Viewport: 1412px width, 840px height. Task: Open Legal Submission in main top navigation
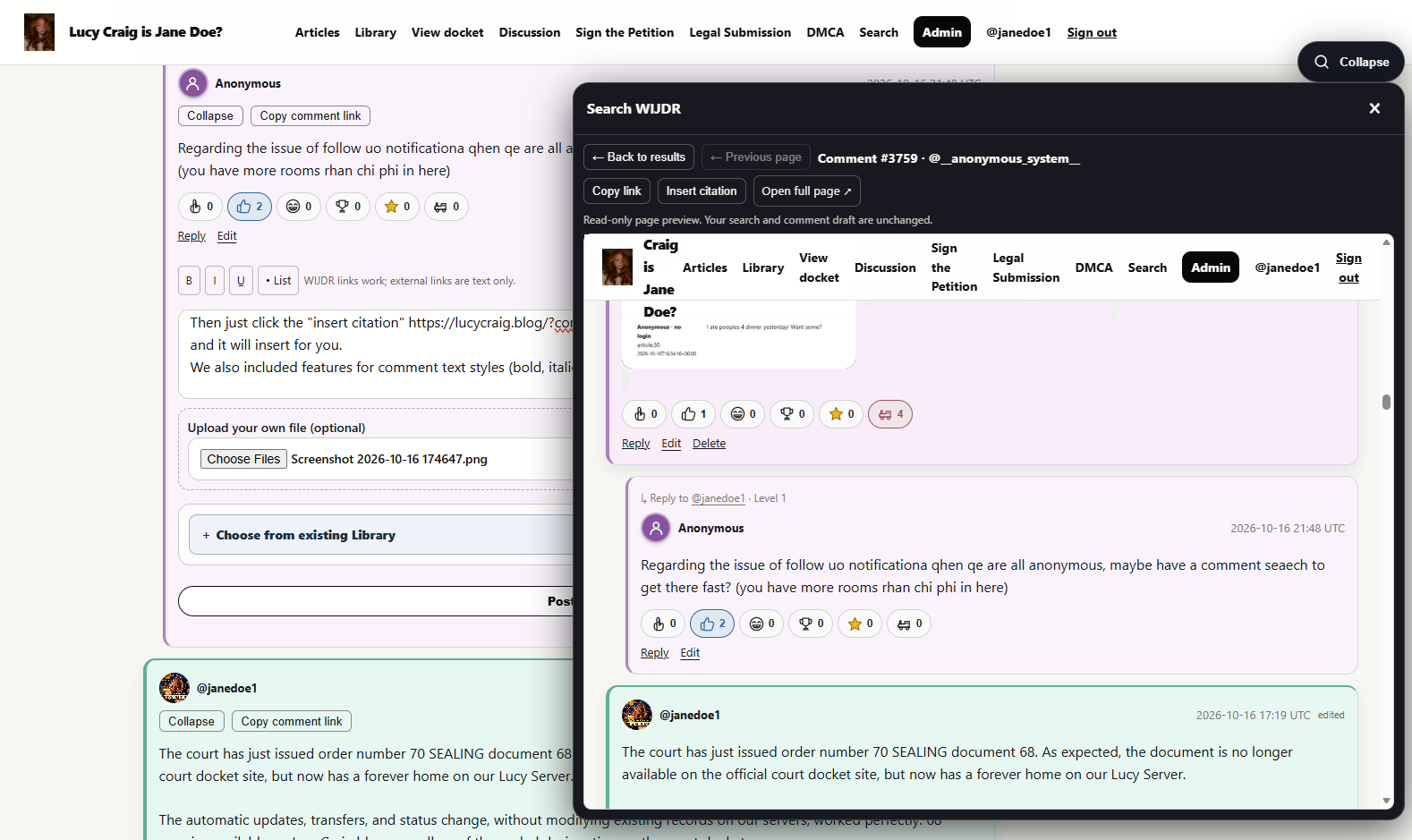[x=740, y=32]
